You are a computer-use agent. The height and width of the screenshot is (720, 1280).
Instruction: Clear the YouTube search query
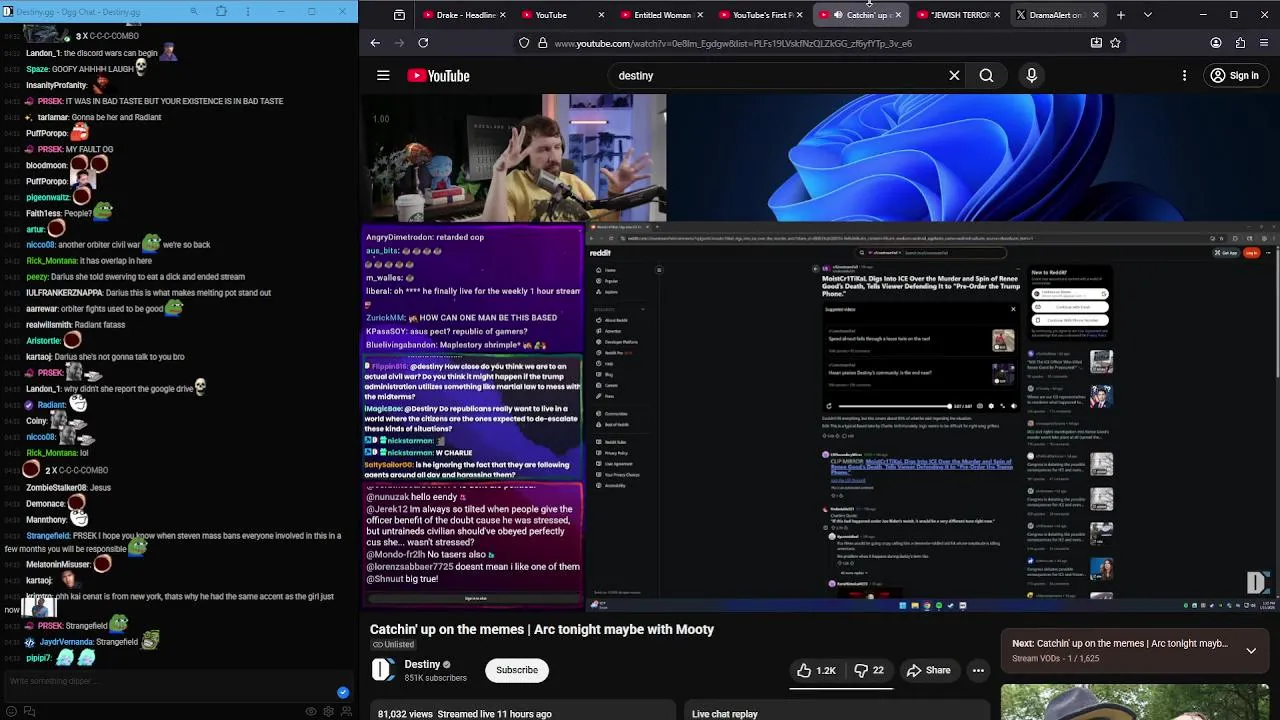pos(954,76)
